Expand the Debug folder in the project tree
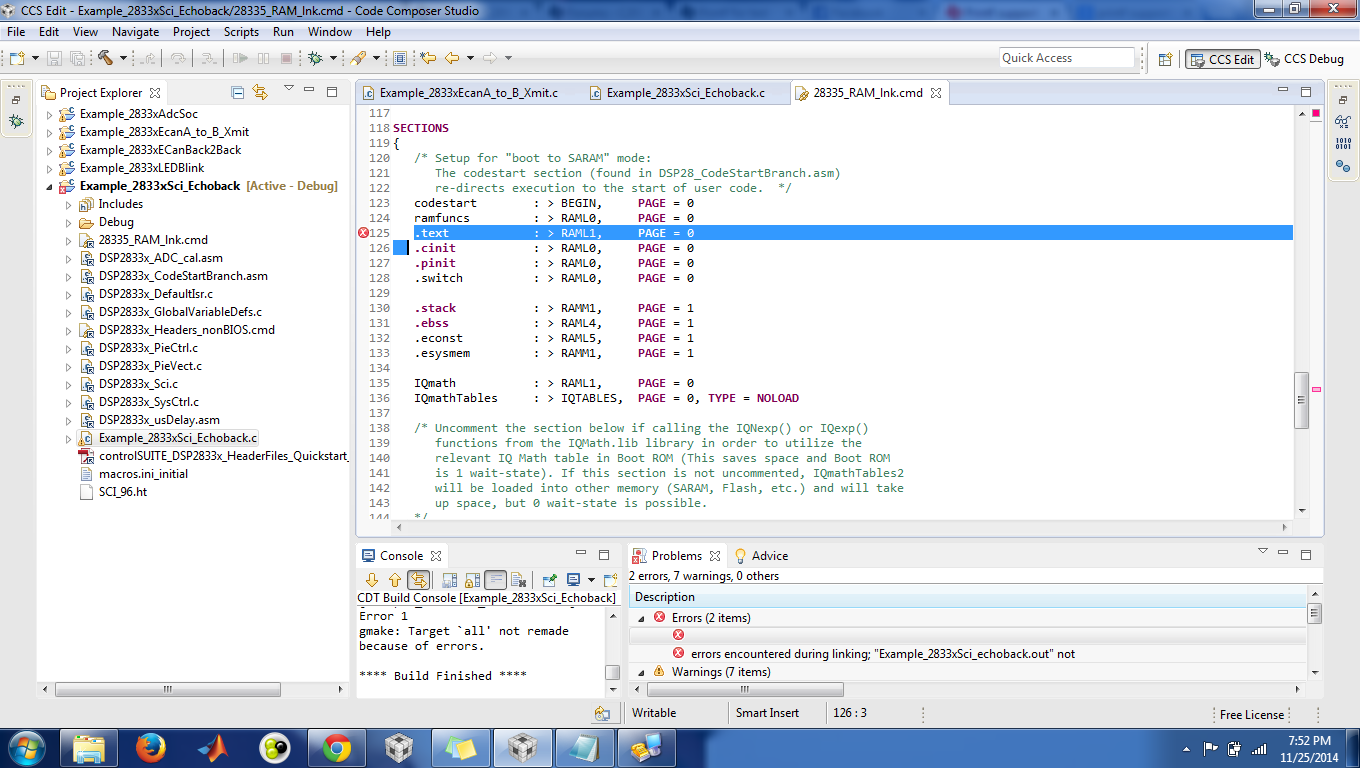Image resolution: width=1360 pixels, height=768 pixels. 68,222
